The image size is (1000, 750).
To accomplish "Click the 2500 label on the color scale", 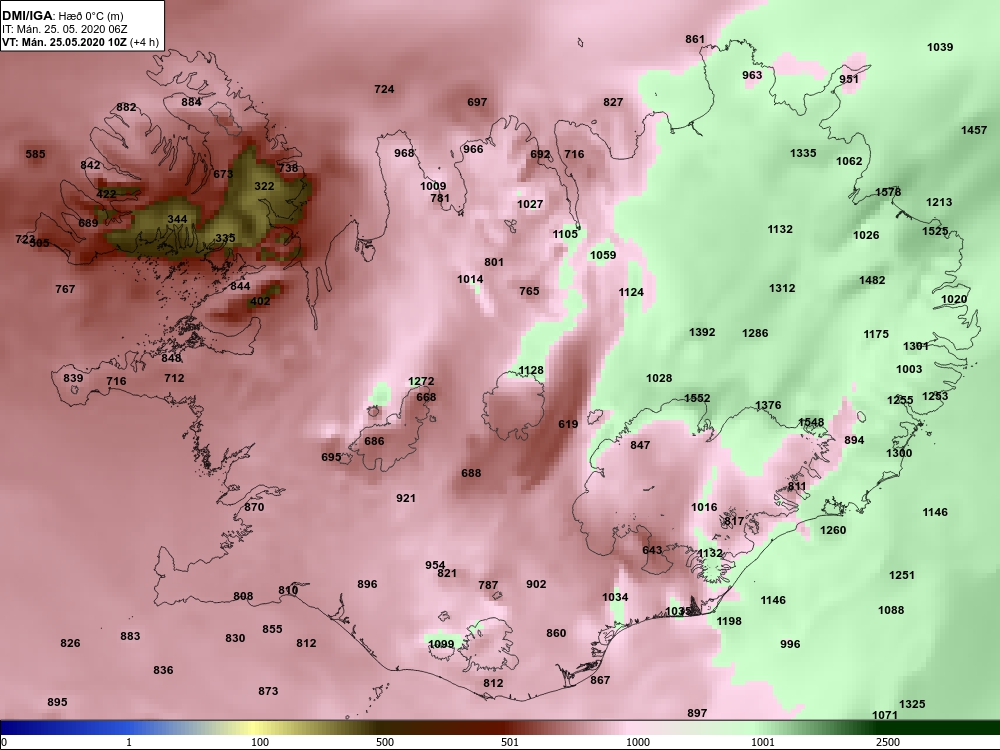I will (888, 742).
